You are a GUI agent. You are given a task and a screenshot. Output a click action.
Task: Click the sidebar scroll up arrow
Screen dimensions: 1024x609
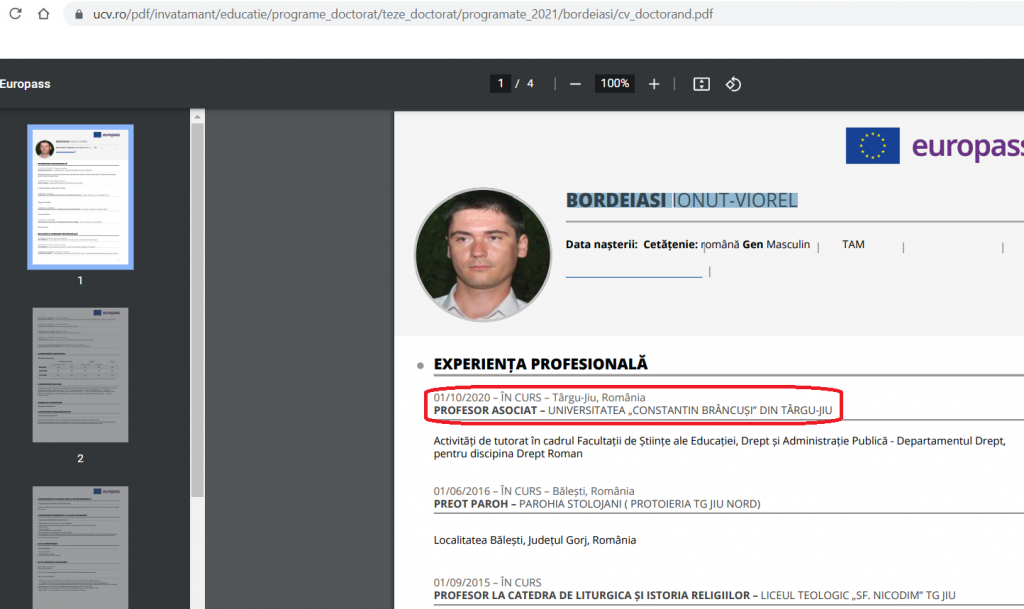[197, 117]
